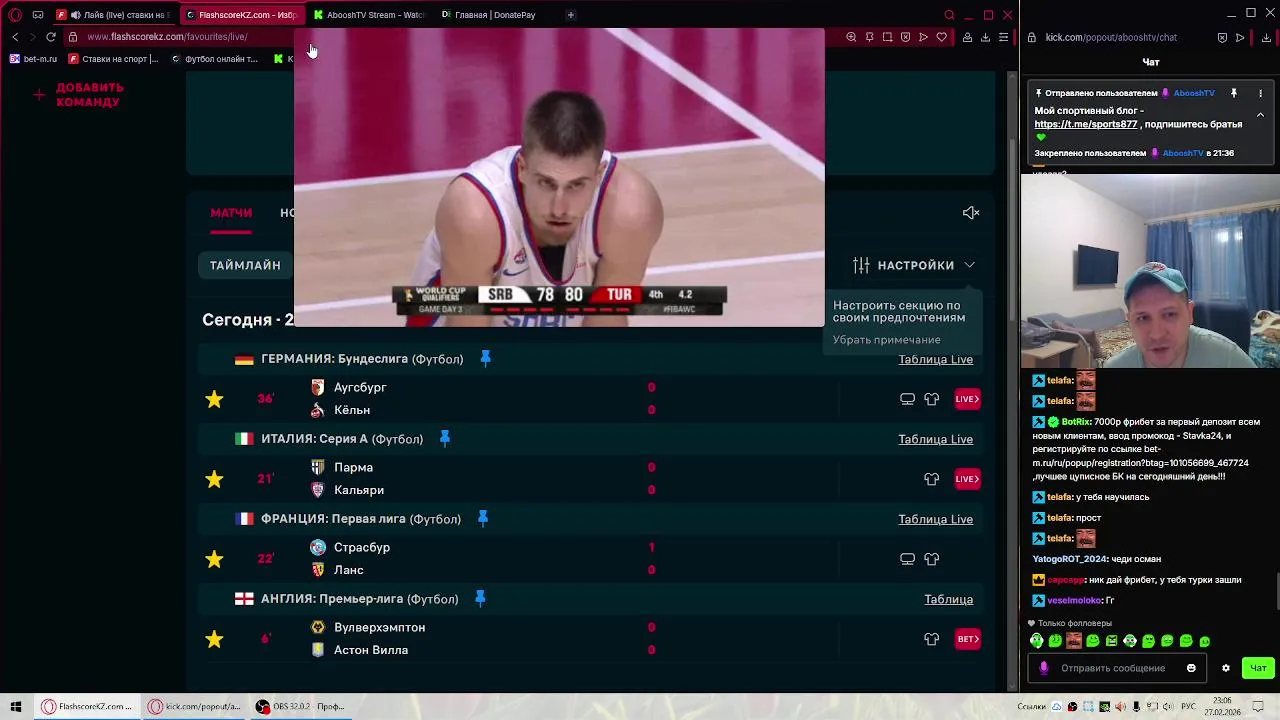Open Premier League Таблица link
The image size is (1280, 720).
tap(948, 599)
